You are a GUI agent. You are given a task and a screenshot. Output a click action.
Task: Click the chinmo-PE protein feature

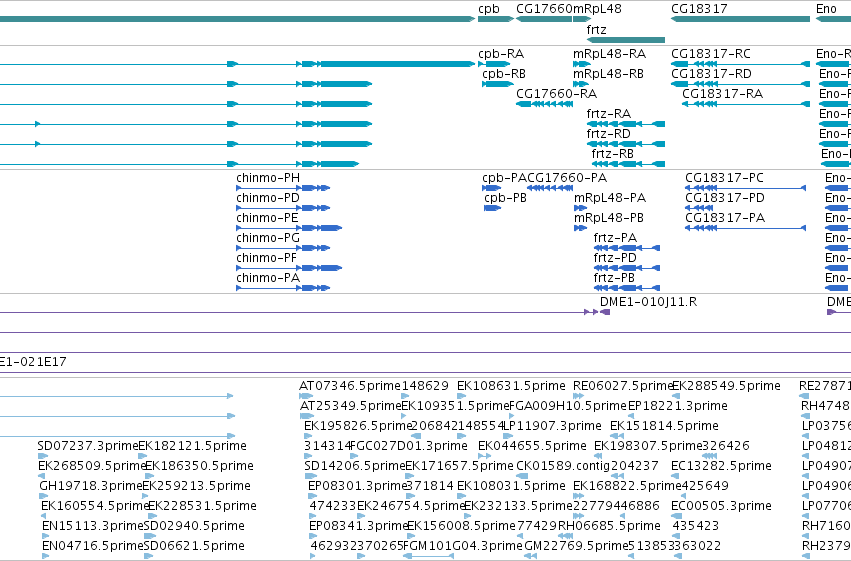tap(289, 228)
